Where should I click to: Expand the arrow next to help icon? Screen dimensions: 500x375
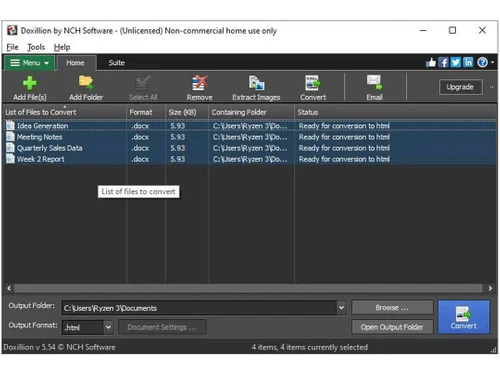click(492, 62)
